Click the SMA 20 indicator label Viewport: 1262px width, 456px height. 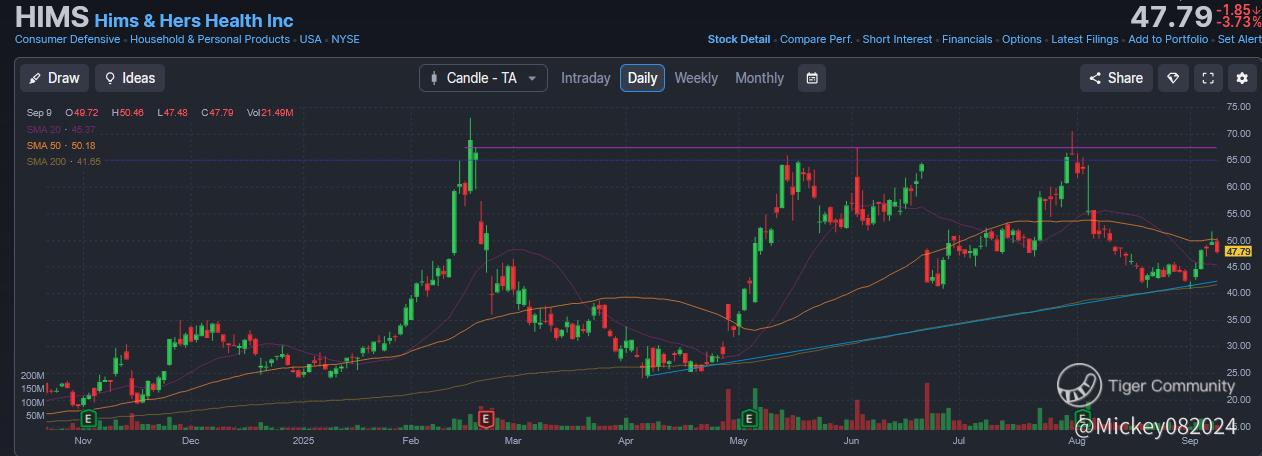tap(61, 130)
